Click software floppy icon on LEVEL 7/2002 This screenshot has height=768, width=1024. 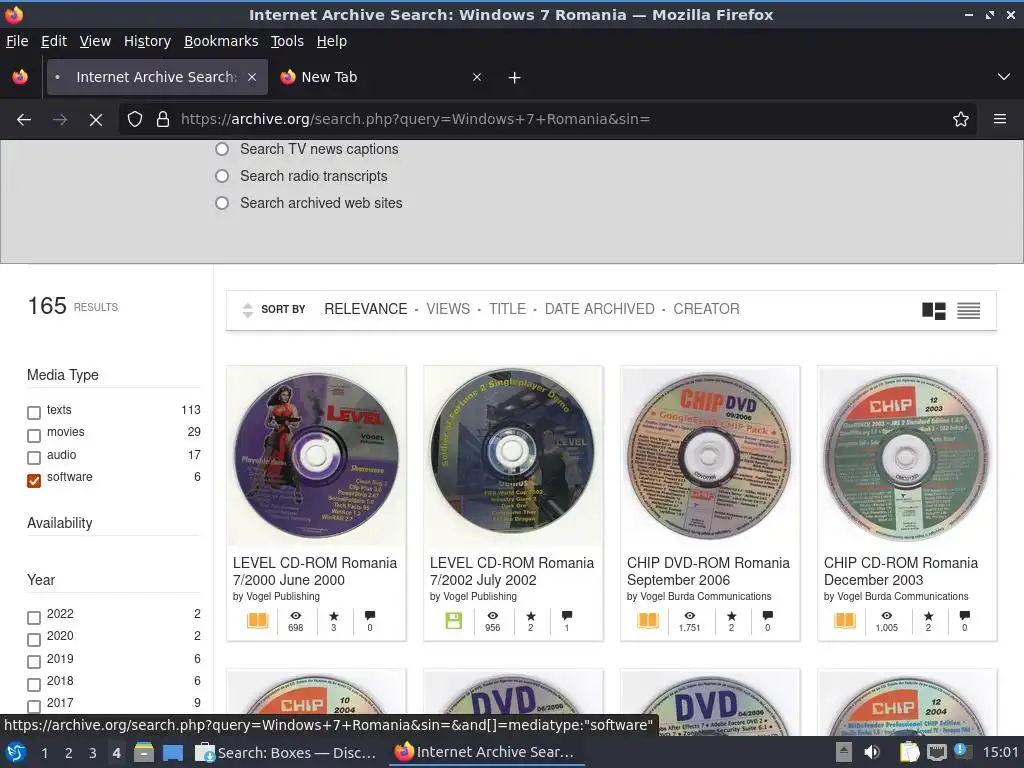(x=454, y=620)
